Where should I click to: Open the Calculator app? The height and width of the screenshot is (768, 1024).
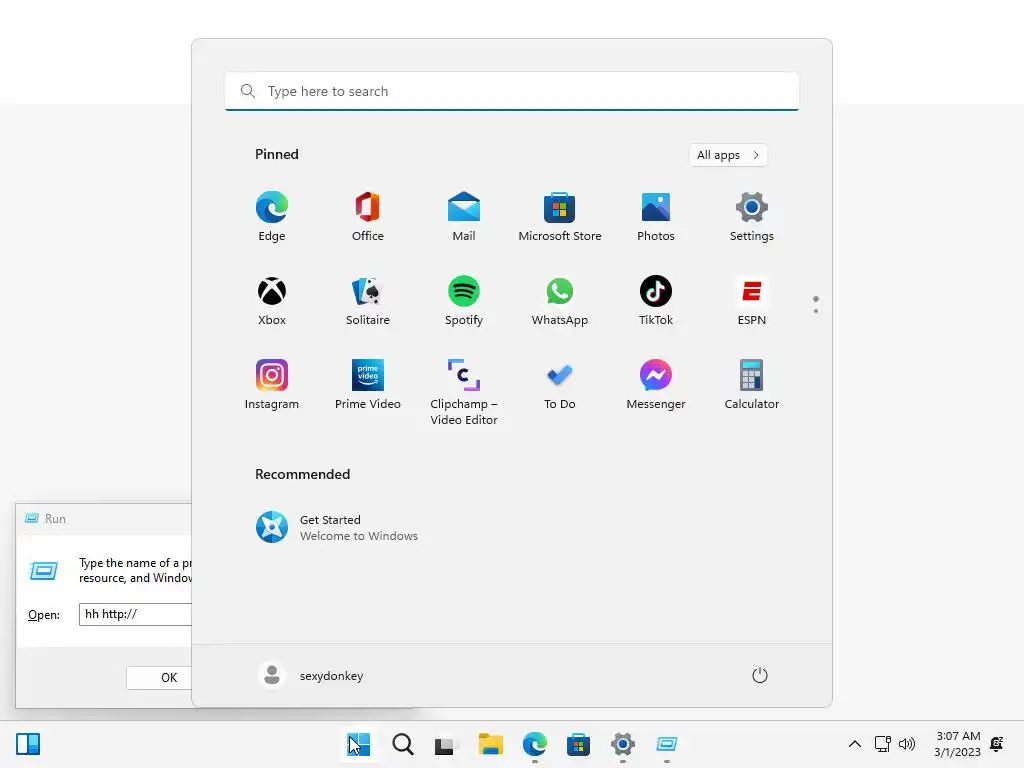point(752,385)
